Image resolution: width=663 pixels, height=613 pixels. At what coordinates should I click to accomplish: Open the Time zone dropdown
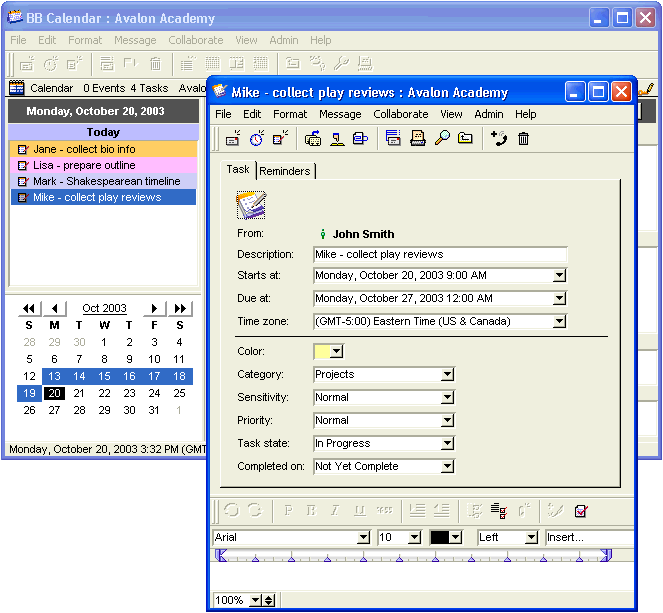click(x=559, y=322)
